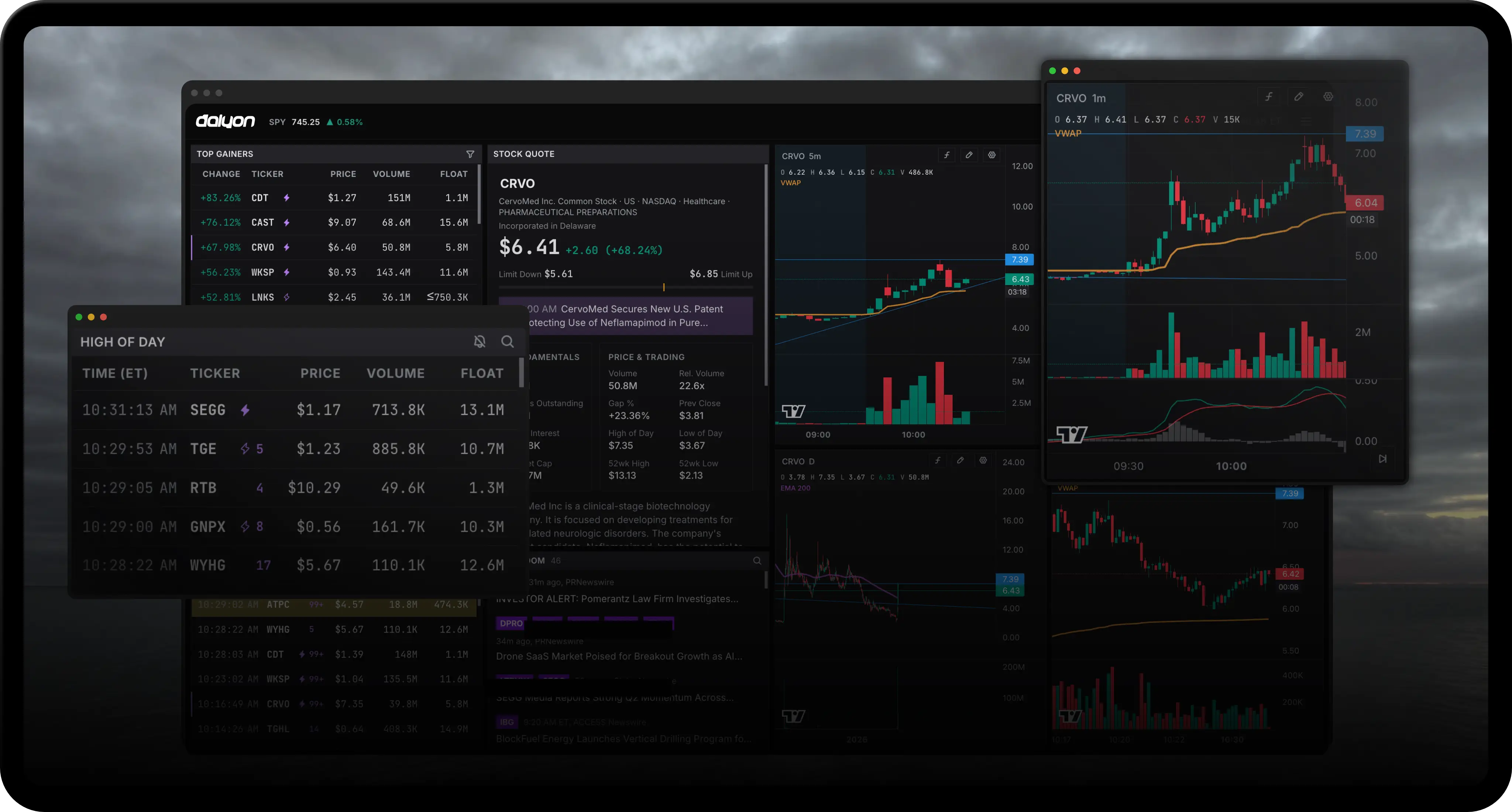This screenshot has height=812, width=1512.
Task: Sort High of Day by FLOAT header
Action: pos(482,373)
